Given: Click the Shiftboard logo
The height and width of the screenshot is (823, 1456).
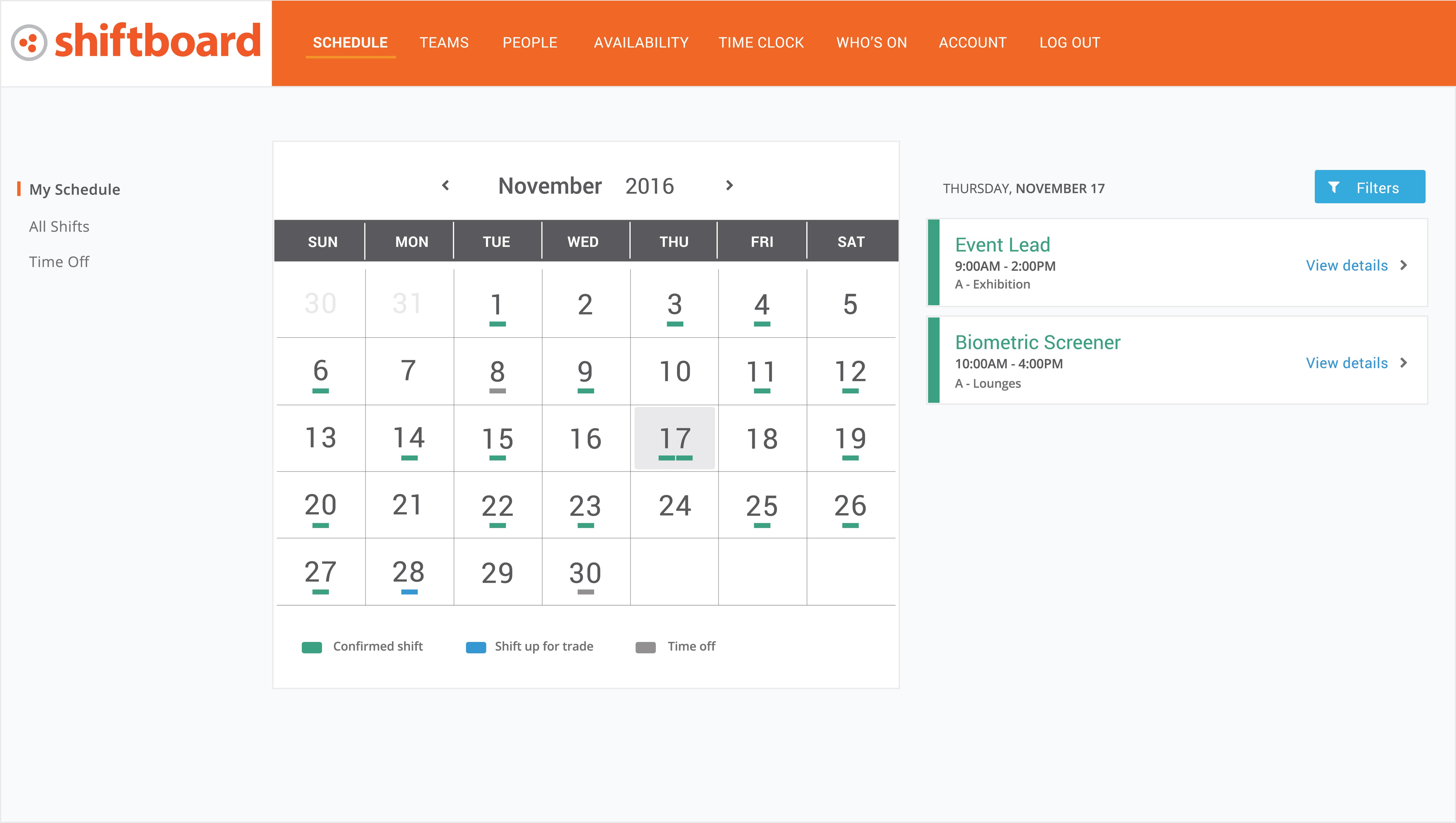Looking at the screenshot, I should [136, 42].
